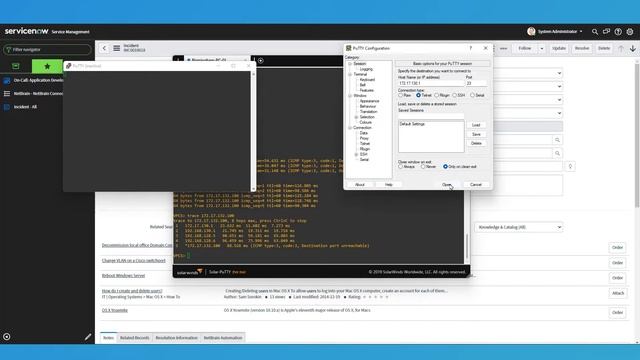Click the Load button in PuTTY
Screen dimensions: 640x360
tap(476, 125)
